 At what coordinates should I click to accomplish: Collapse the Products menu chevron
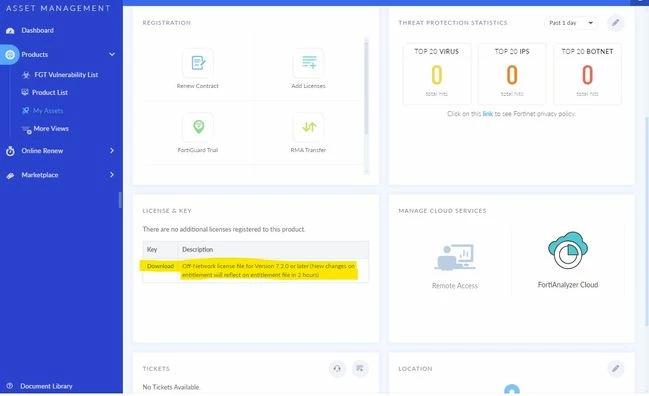[x=112, y=54]
